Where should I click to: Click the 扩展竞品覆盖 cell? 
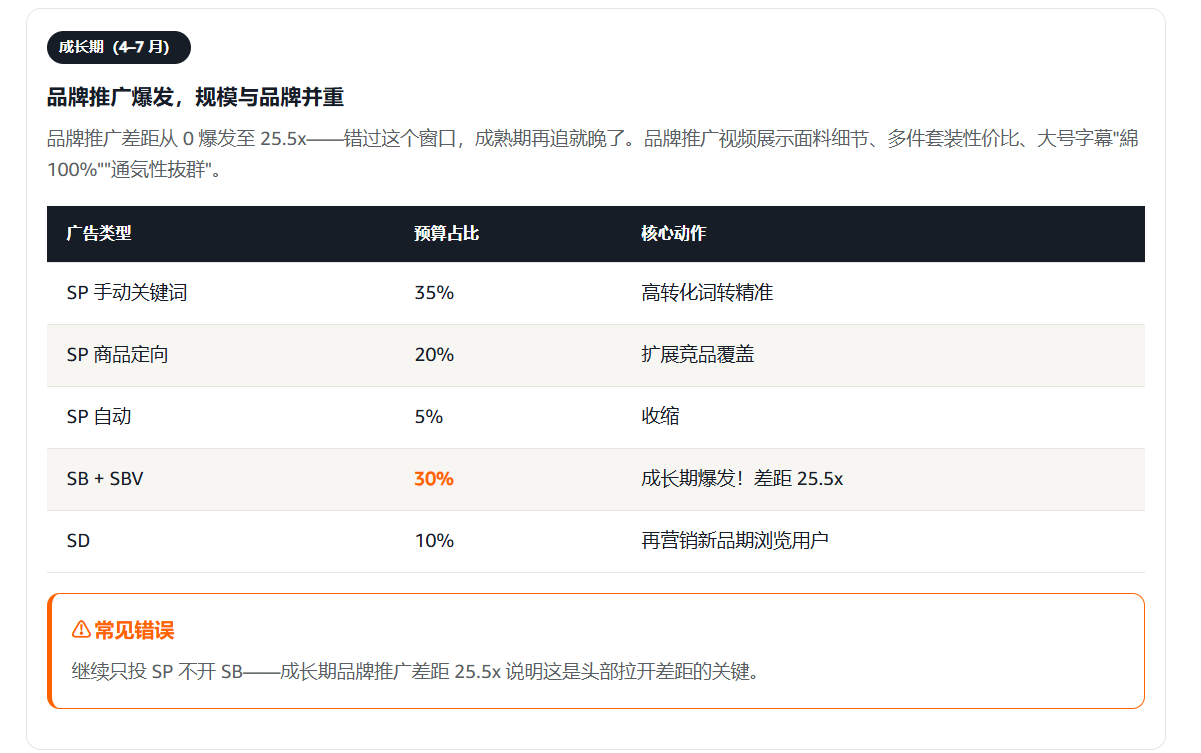click(x=698, y=355)
